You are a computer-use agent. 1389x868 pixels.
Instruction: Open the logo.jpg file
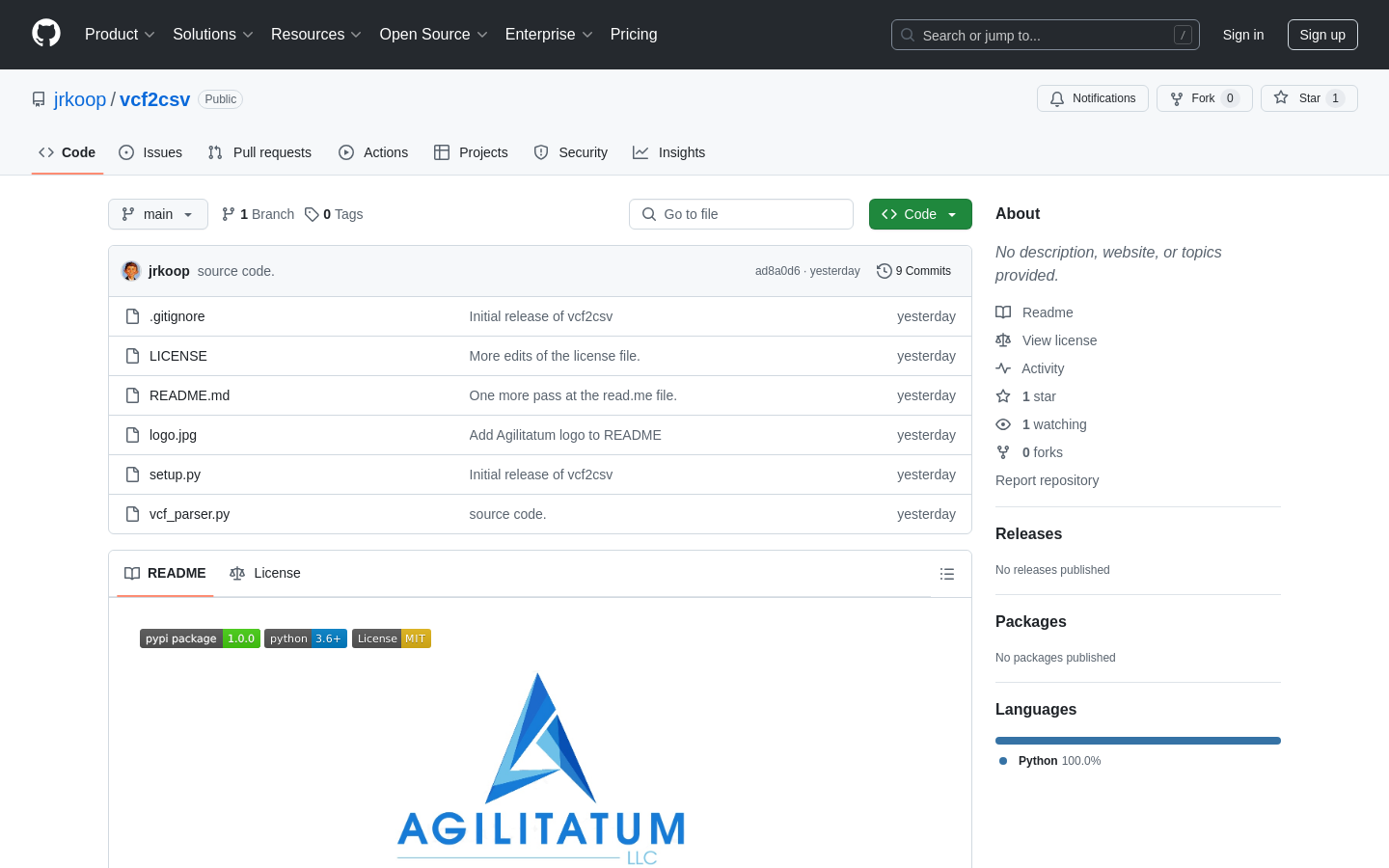click(x=174, y=435)
